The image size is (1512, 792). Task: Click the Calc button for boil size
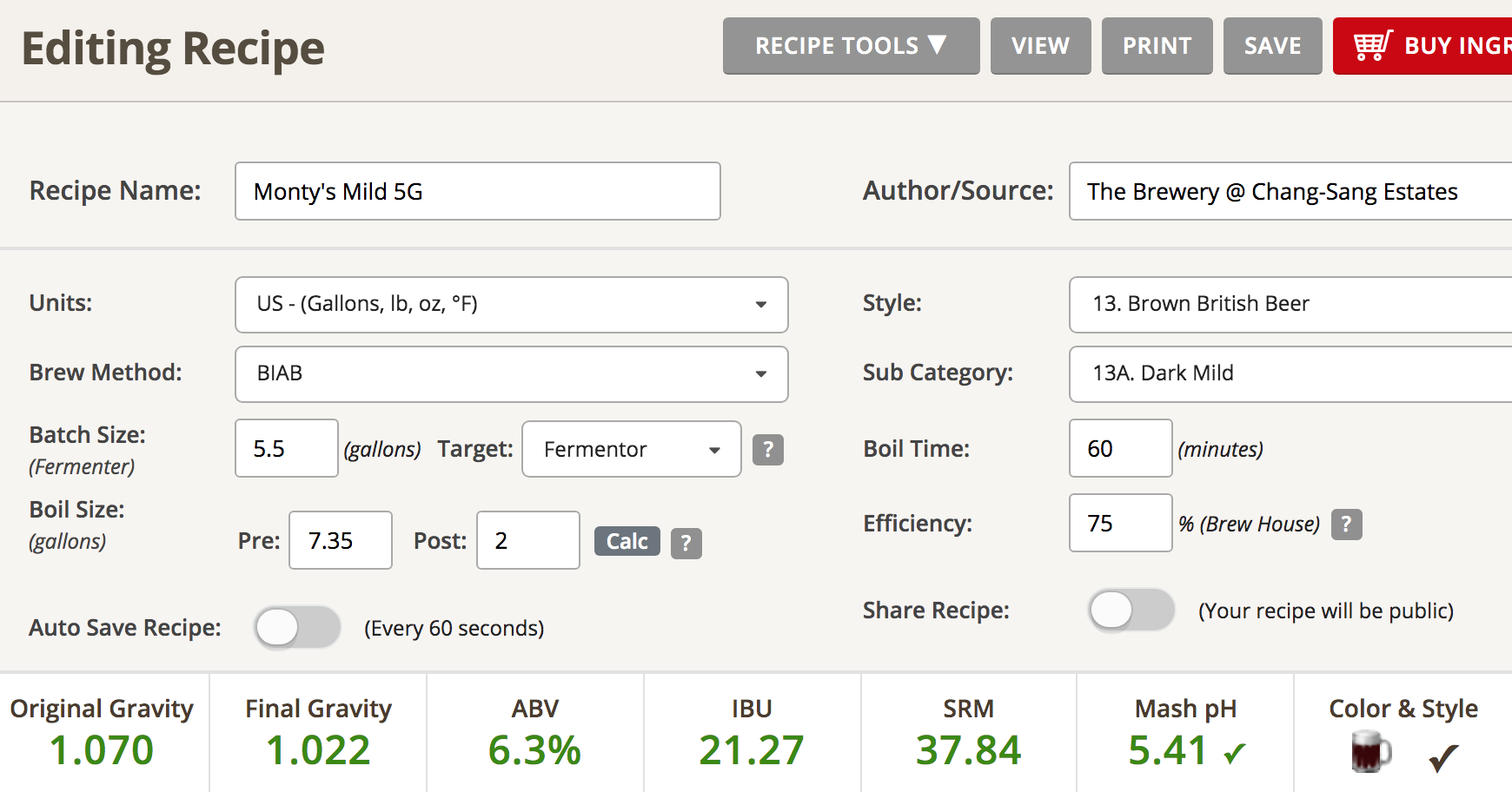[627, 541]
